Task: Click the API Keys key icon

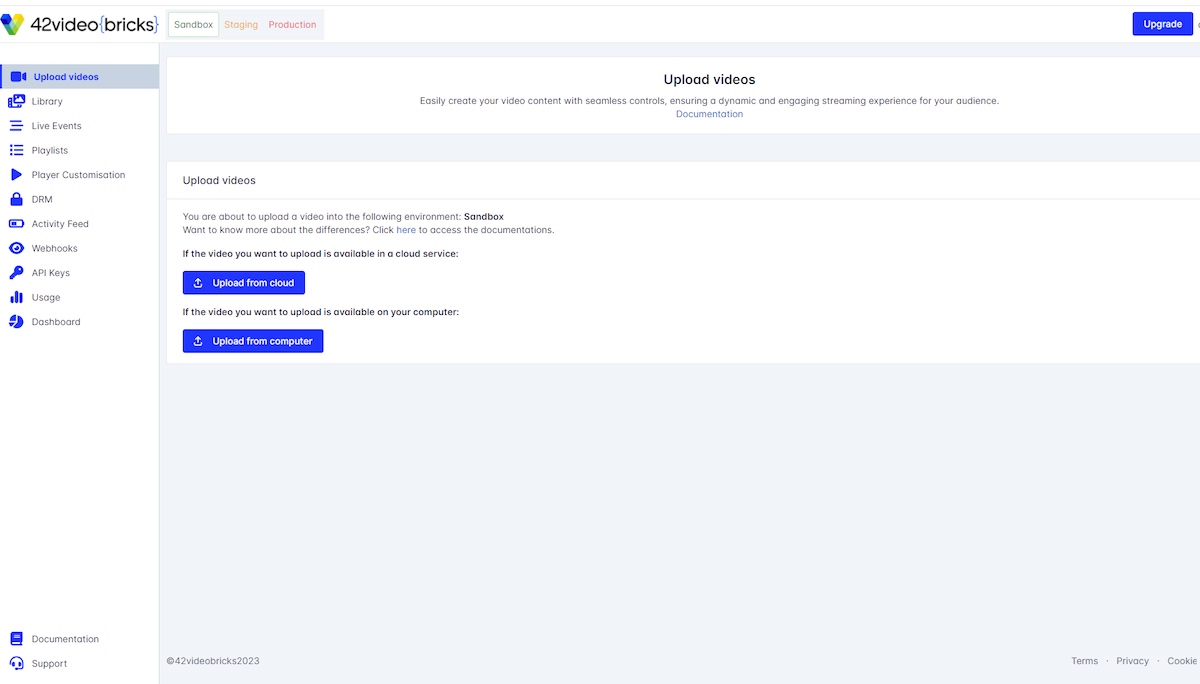Action: (x=16, y=273)
